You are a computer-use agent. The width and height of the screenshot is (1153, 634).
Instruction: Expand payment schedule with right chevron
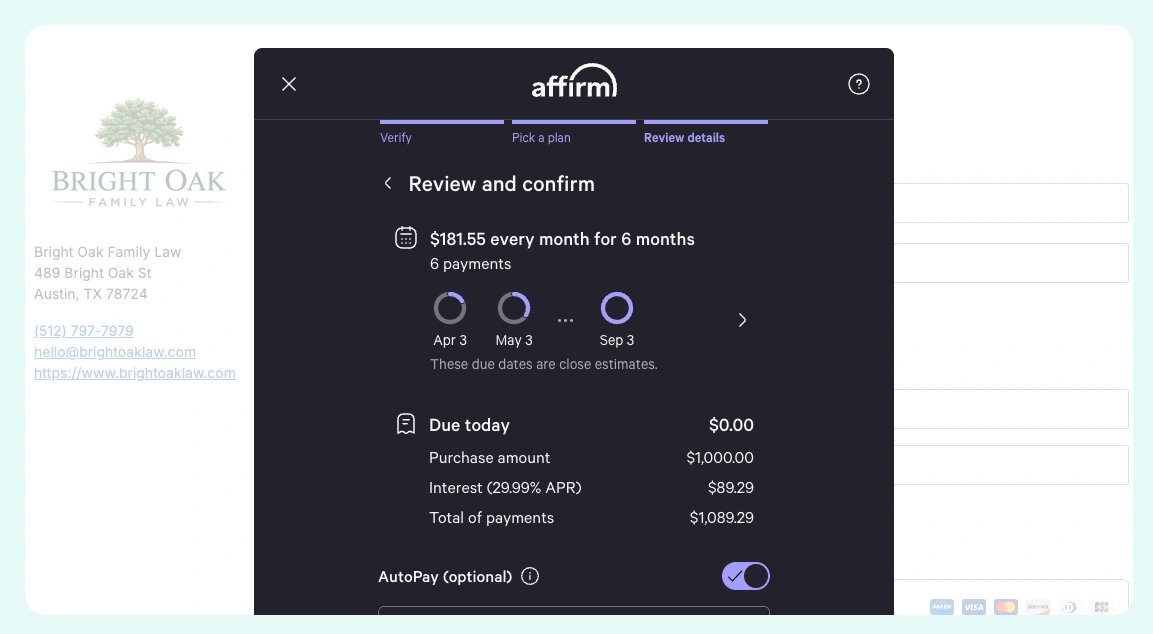click(x=742, y=320)
